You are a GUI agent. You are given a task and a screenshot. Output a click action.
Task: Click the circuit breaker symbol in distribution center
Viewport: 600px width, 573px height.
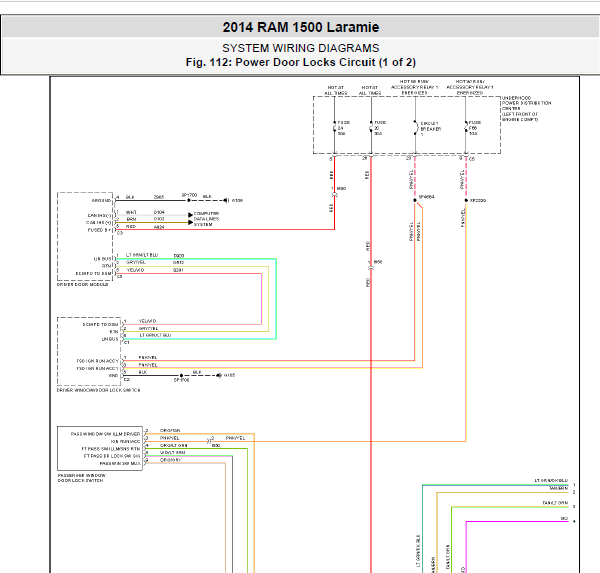pos(416,128)
